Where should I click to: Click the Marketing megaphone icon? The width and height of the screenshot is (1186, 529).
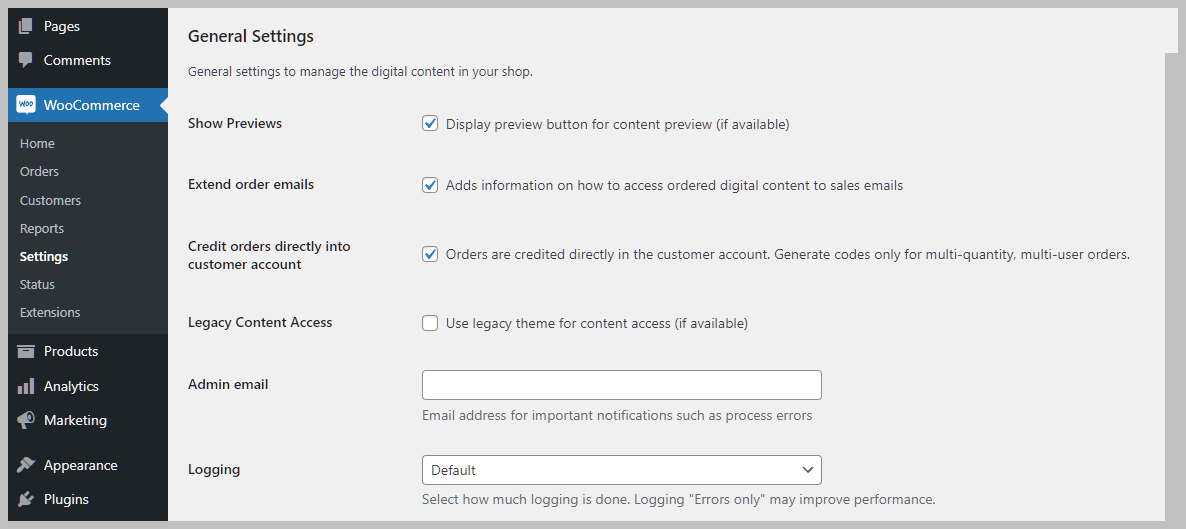[x=26, y=420]
